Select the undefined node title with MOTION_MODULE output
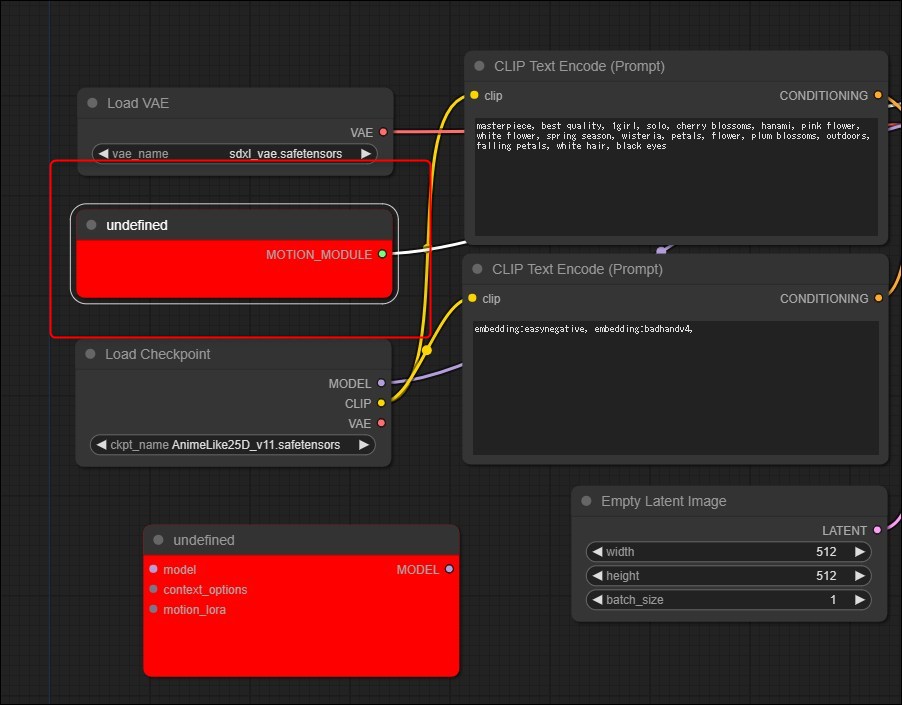The image size is (902, 705). click(137, 225)
